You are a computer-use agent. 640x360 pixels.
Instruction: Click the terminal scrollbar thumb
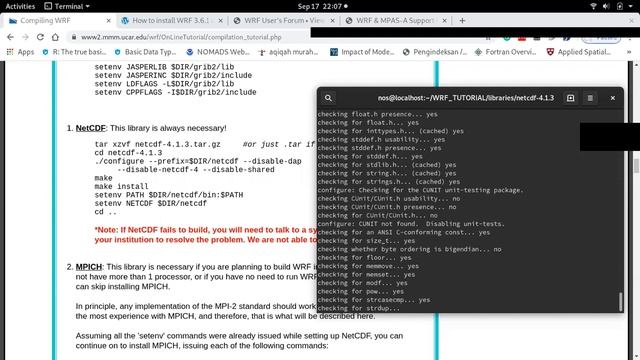coord(620,302)
